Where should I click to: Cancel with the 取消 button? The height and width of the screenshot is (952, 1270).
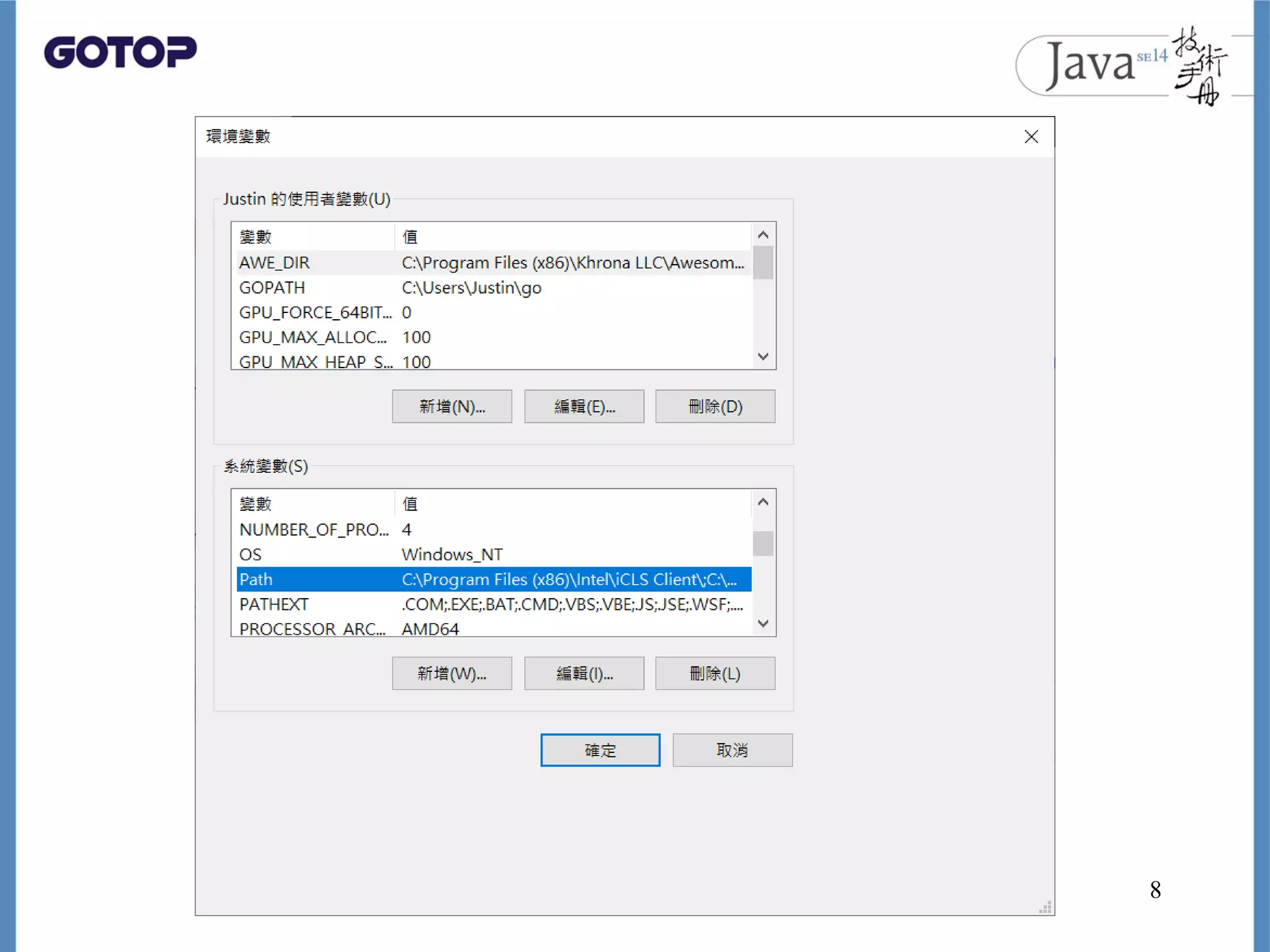pos(732,751)
